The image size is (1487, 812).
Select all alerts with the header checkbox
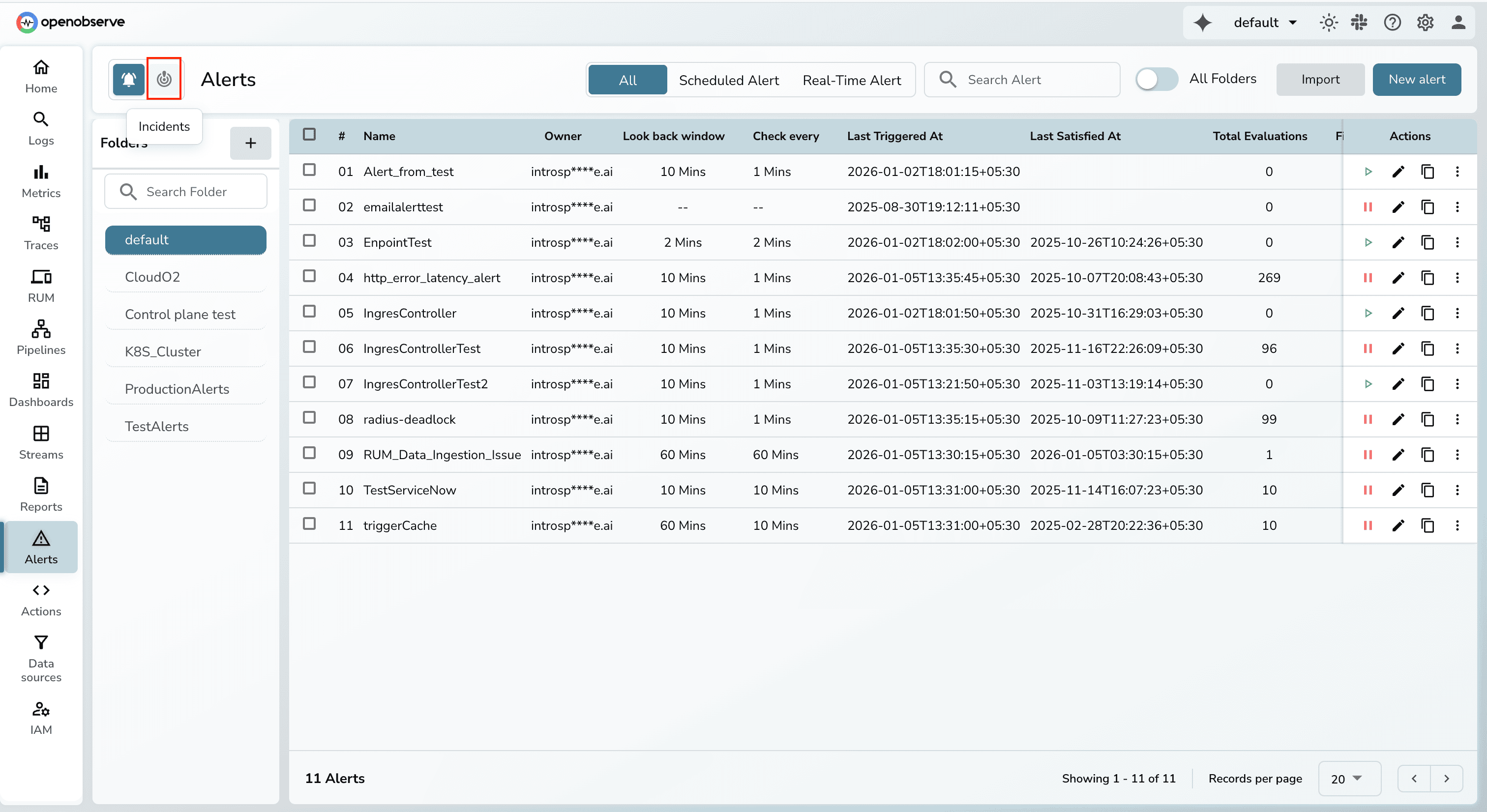point(309,134)
